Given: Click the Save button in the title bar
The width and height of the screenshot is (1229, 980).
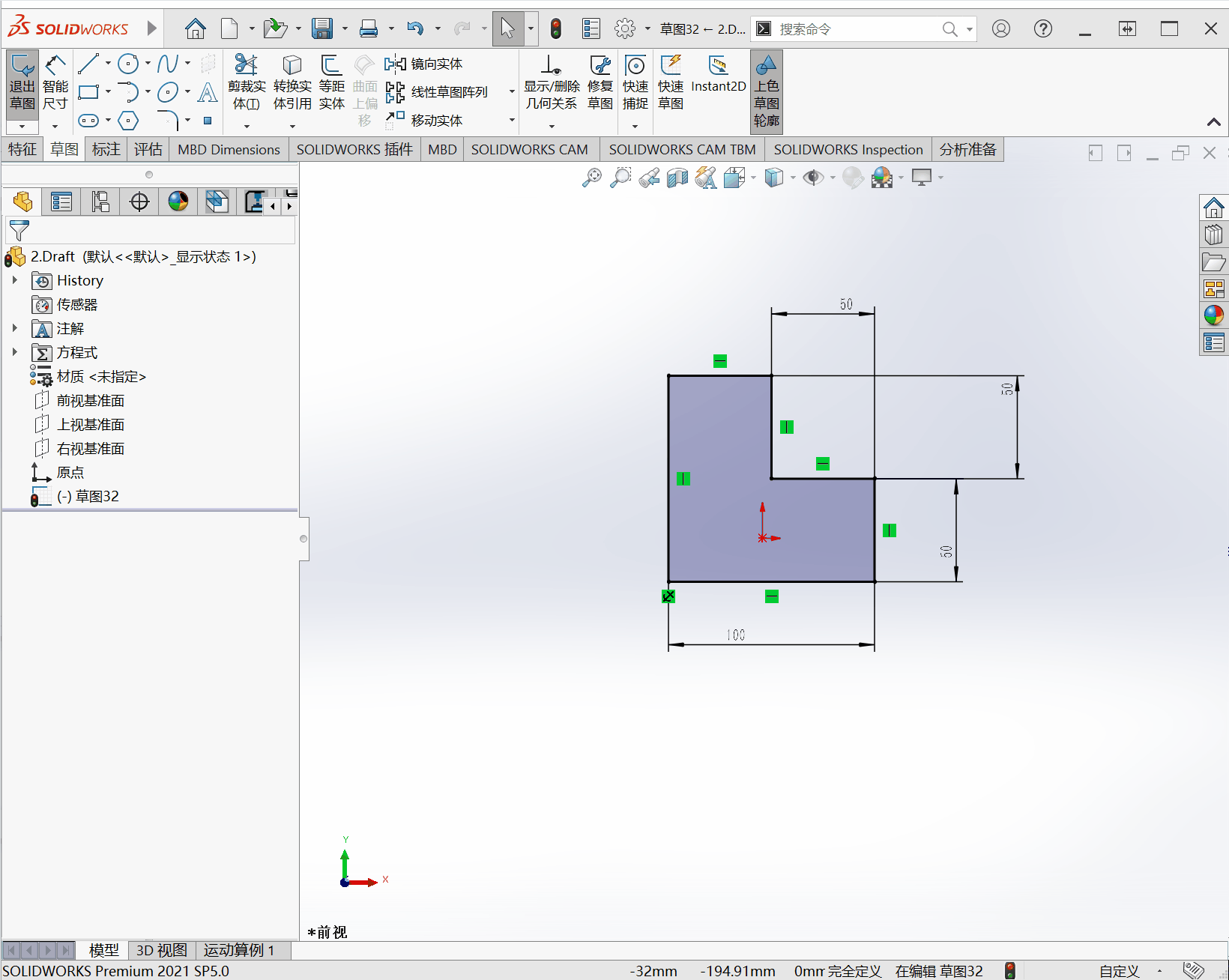Looking at the screenshot, I should coord(322,29).
